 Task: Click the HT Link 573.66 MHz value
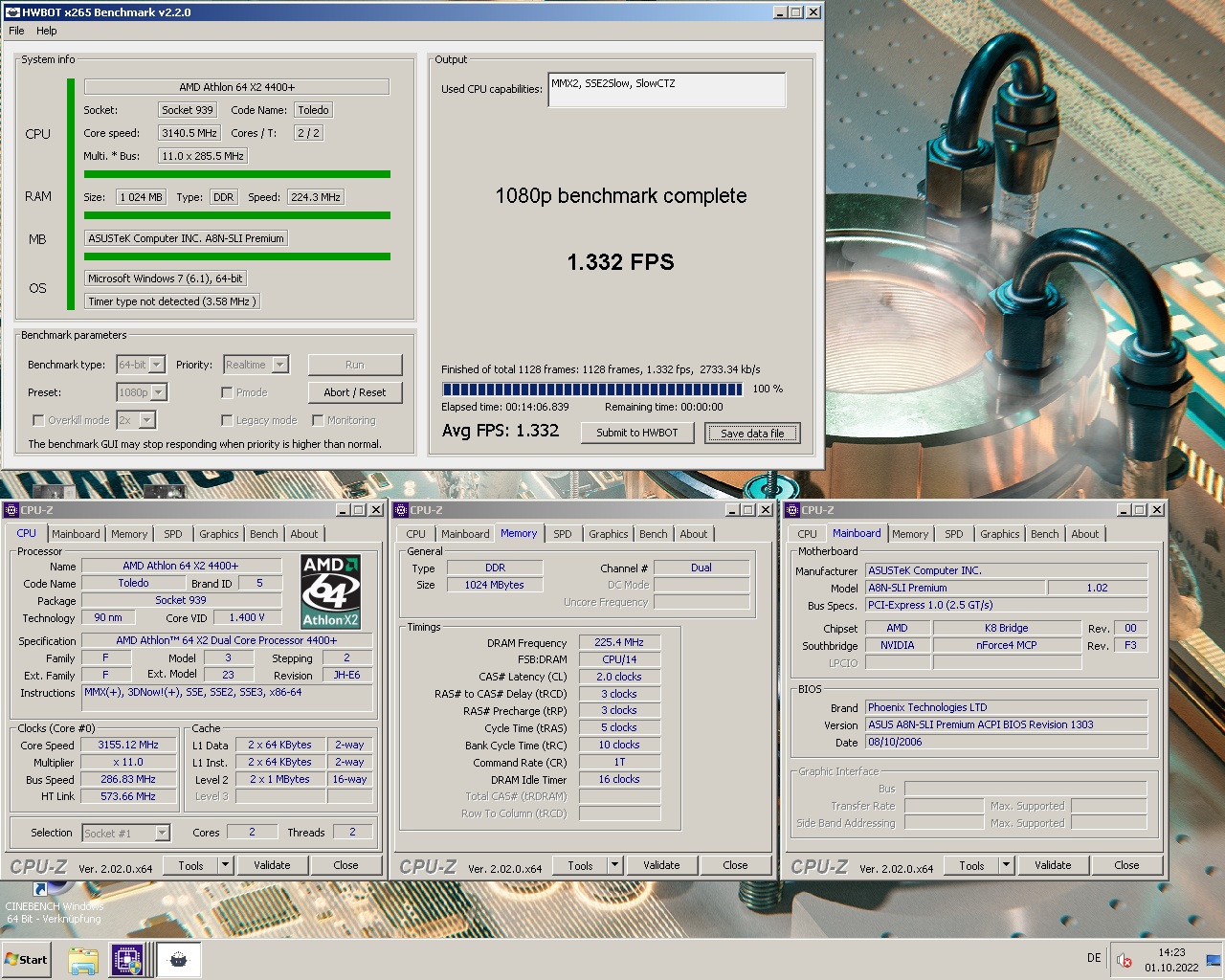coord(128,796)
